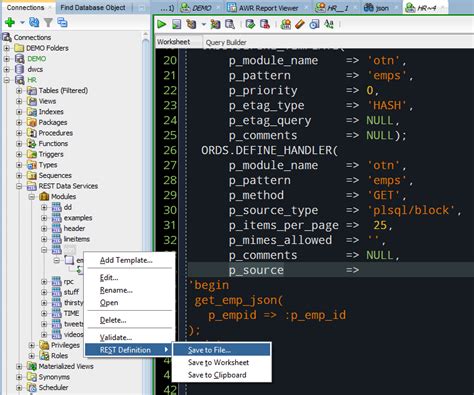Collapse the HR connection node
Image resolution: width=474 pixels, height=395 pixels.
coord(7,80)
